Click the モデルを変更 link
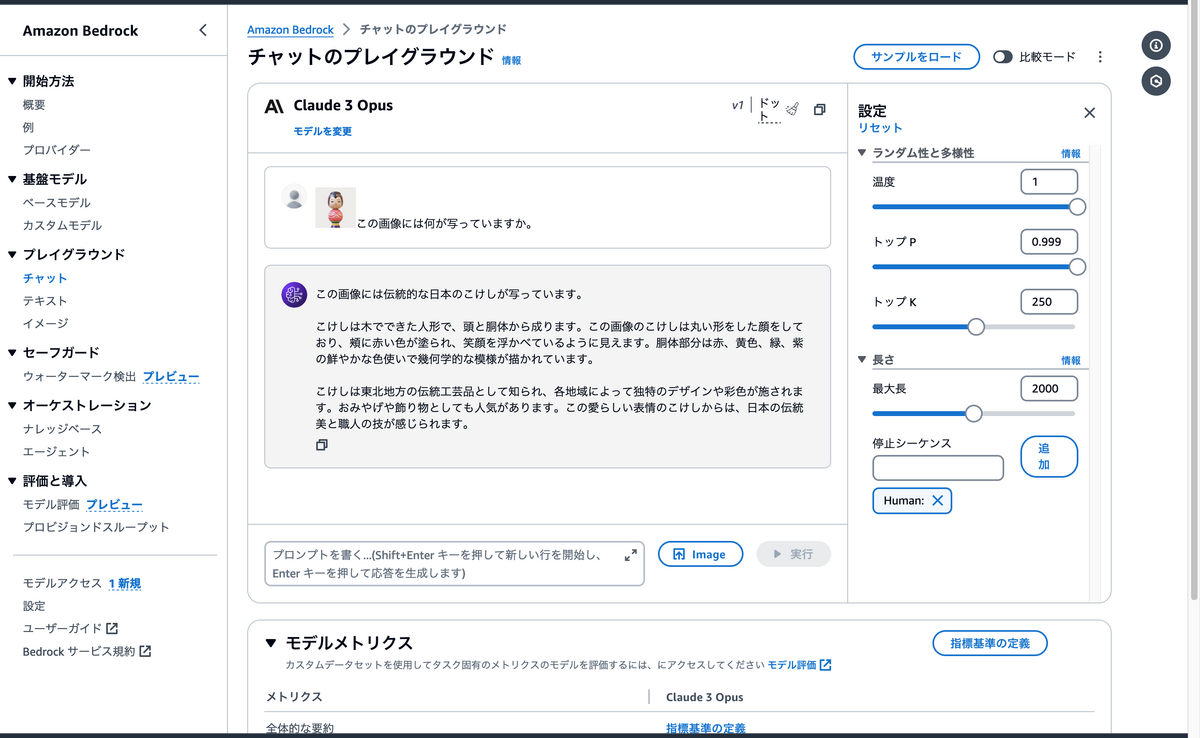Viewport: 1200px width, 738px height. pos(322,131)
